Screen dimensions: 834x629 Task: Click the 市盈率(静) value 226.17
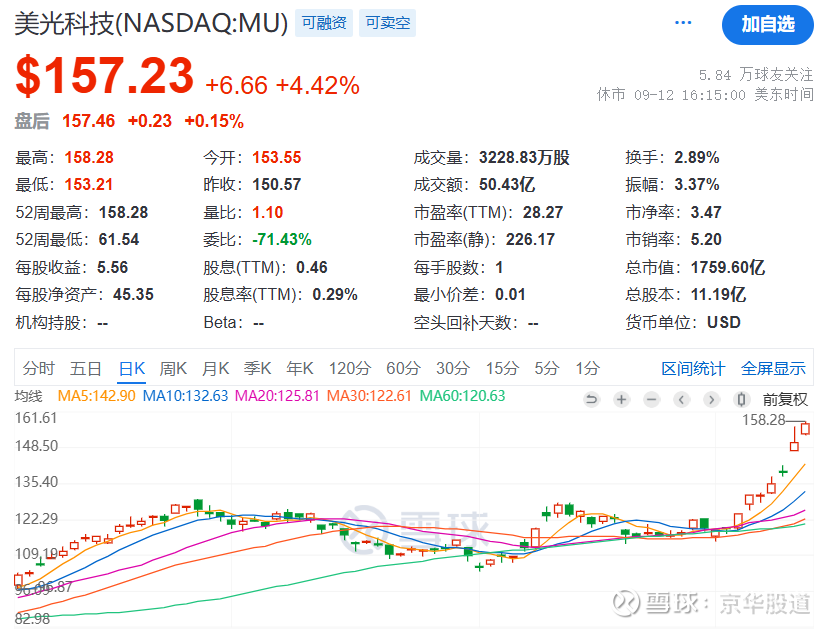click(530, 240)
